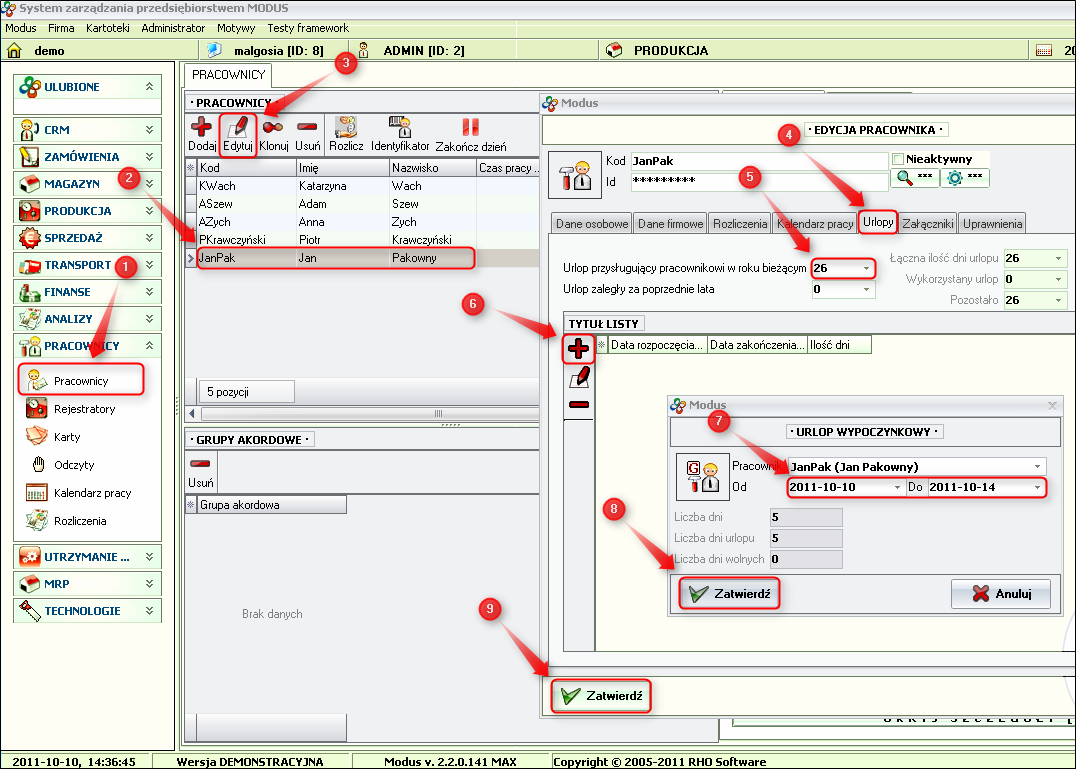Click the Edytuj toolbar icon
Viewport: 1076px width, 769px height.
237,128
